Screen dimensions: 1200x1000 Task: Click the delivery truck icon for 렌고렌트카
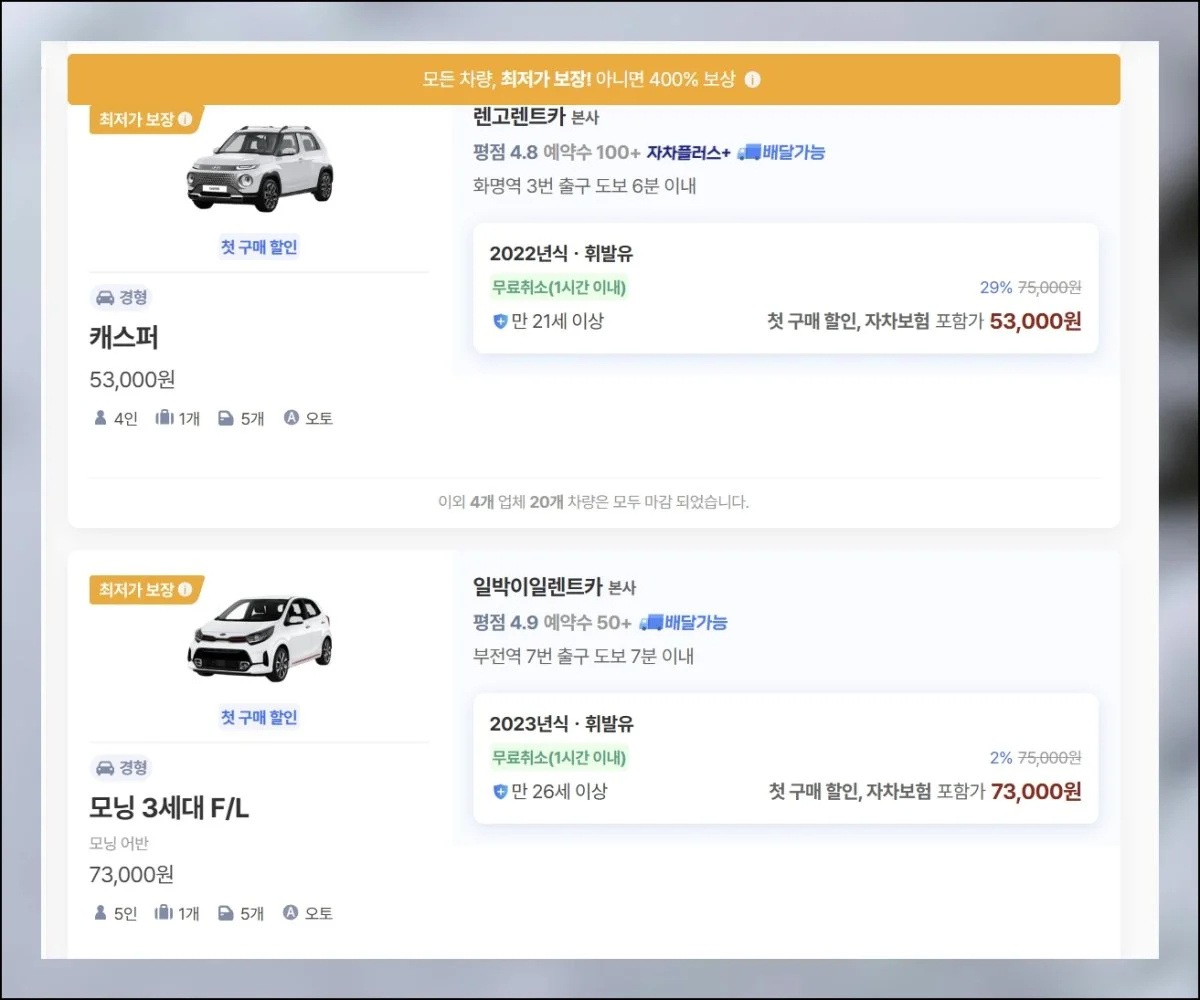[749, 152]
